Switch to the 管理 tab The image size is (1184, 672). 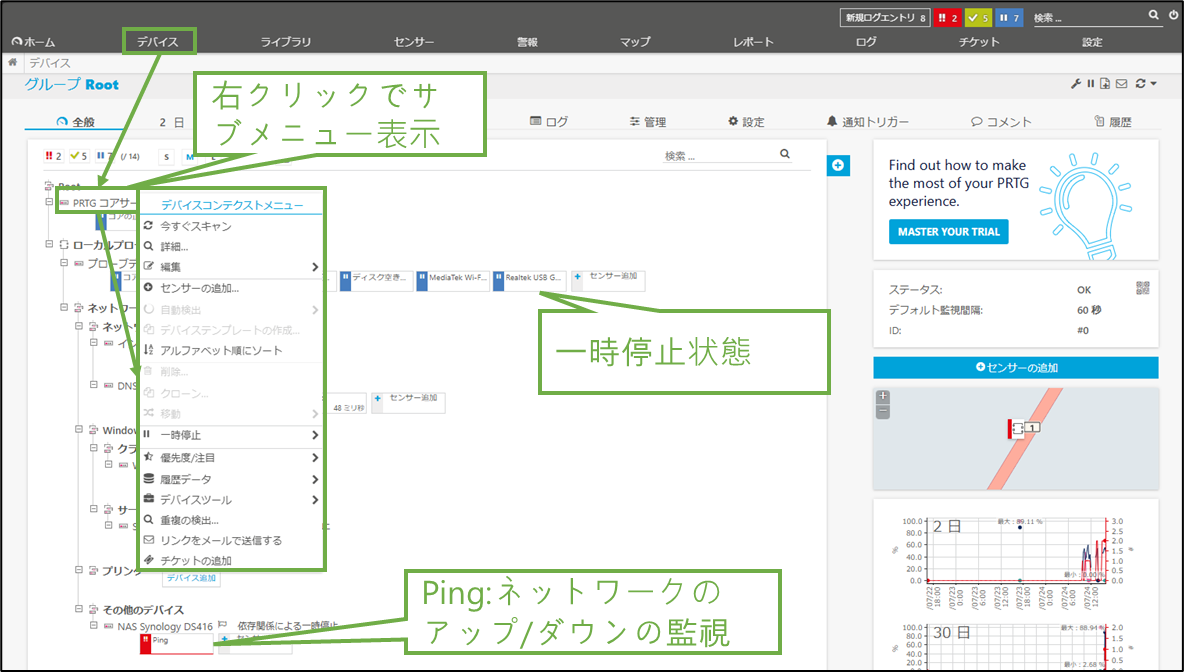click(648, 121)
